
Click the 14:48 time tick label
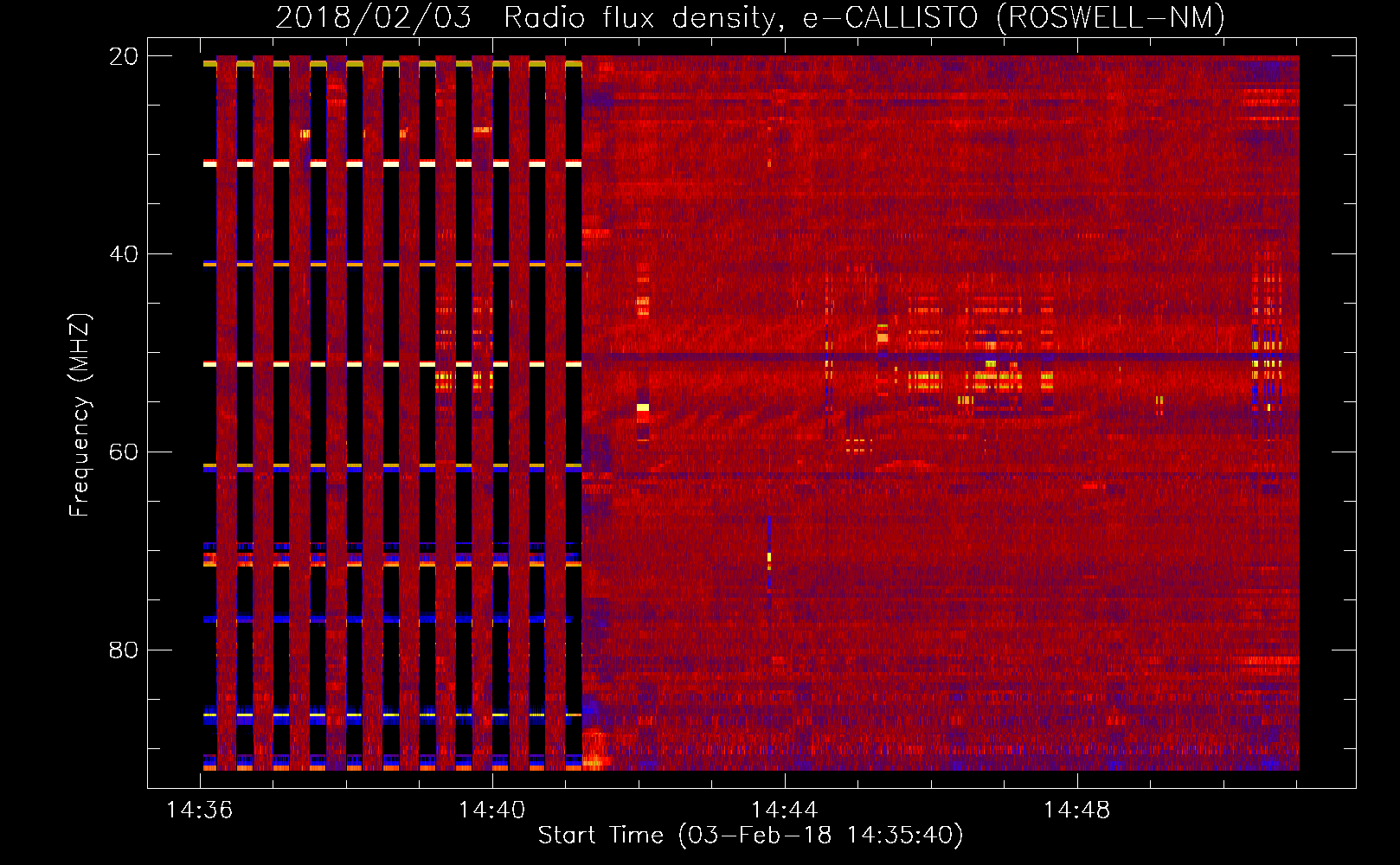point(1076,811)
